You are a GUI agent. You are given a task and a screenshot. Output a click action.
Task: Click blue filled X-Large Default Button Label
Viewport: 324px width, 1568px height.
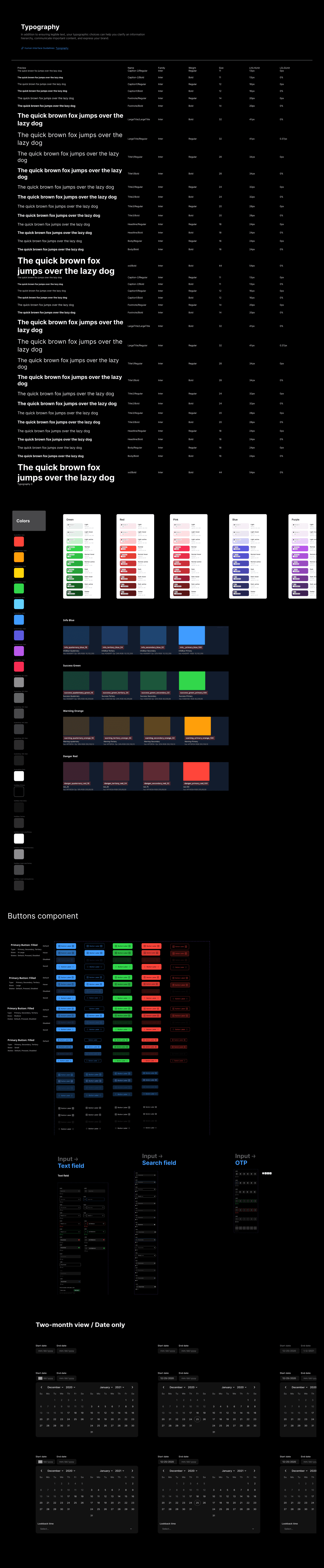click(66, 946)
